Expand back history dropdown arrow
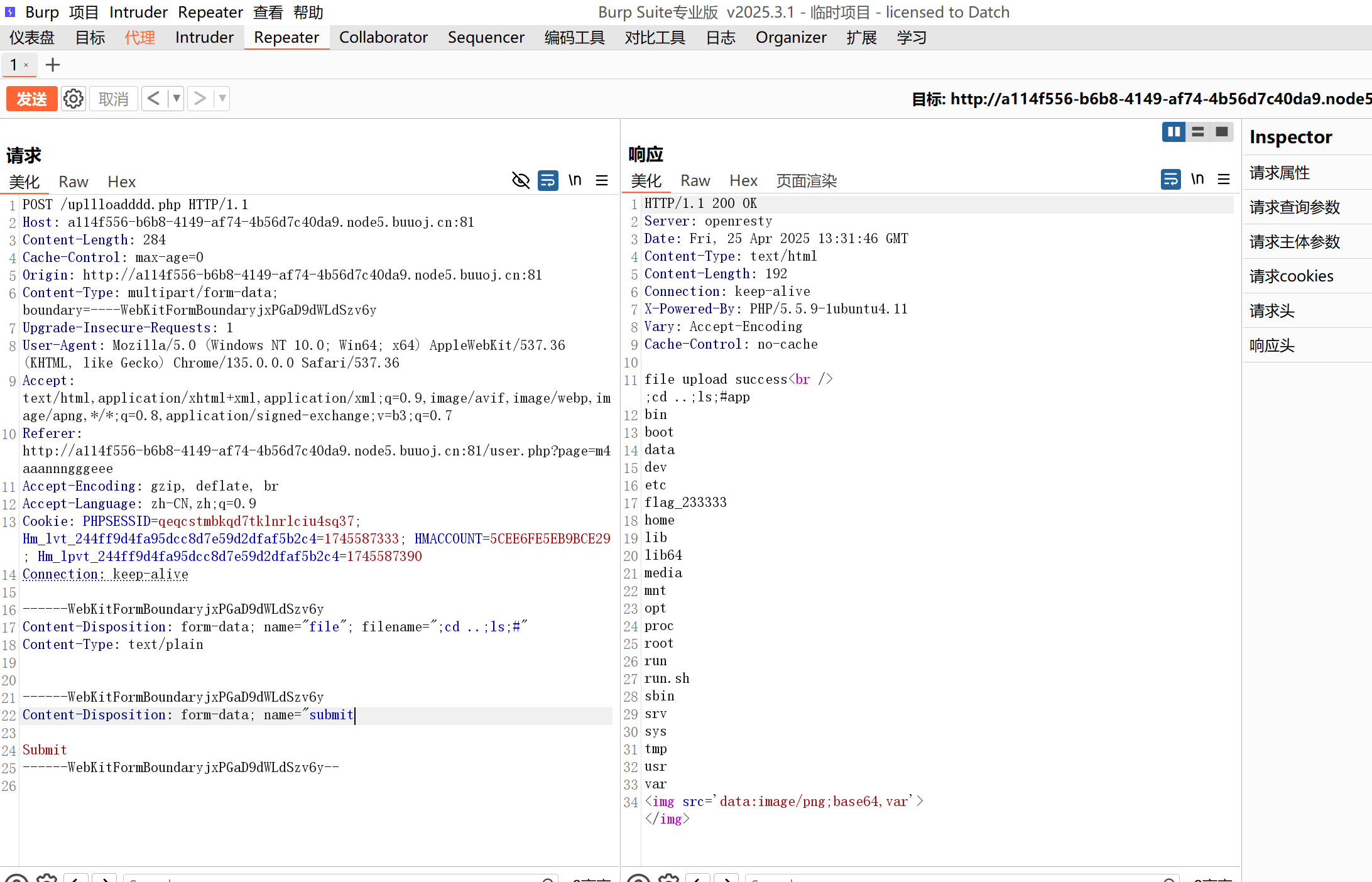The height and width of the screenshot is (882, 1372). pos(177,99)
